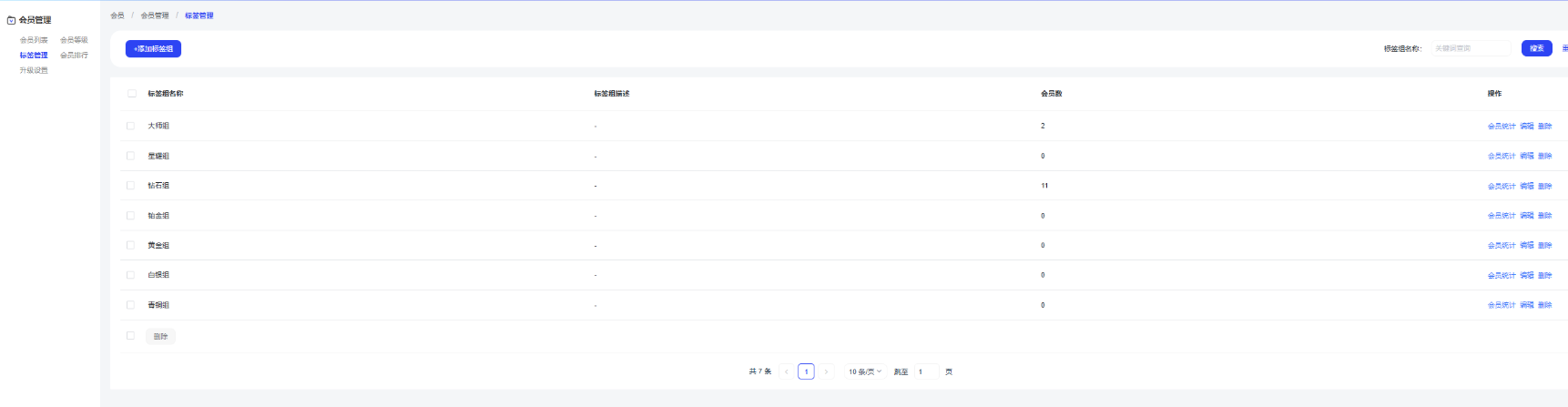This screenshot has width=1568, height=407.
Task: Click 编辑 on the 钻石组 row
Action: click(x=1526, y=186)
